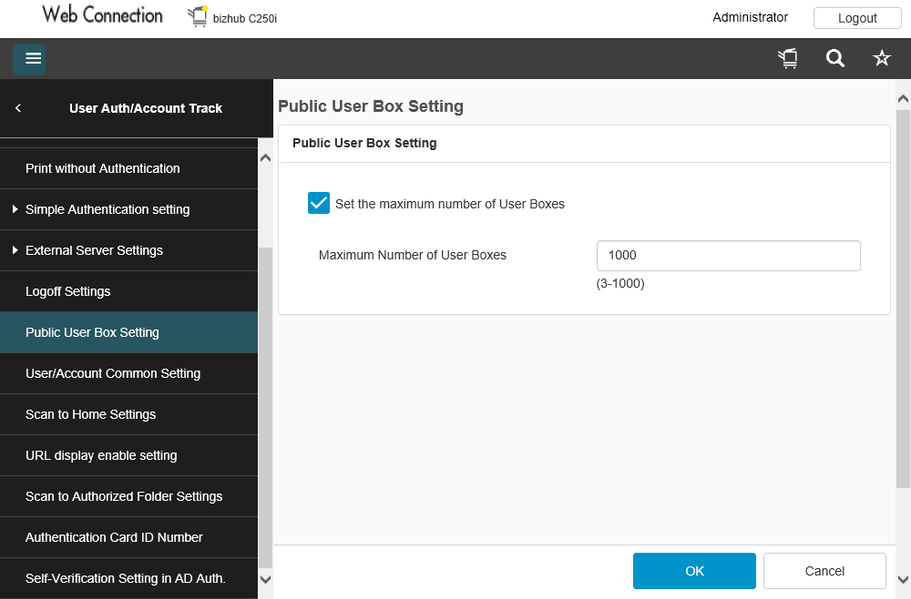Open the favorites star icon
The height and width of the screenshot is (599, 911).
[882, 59]
